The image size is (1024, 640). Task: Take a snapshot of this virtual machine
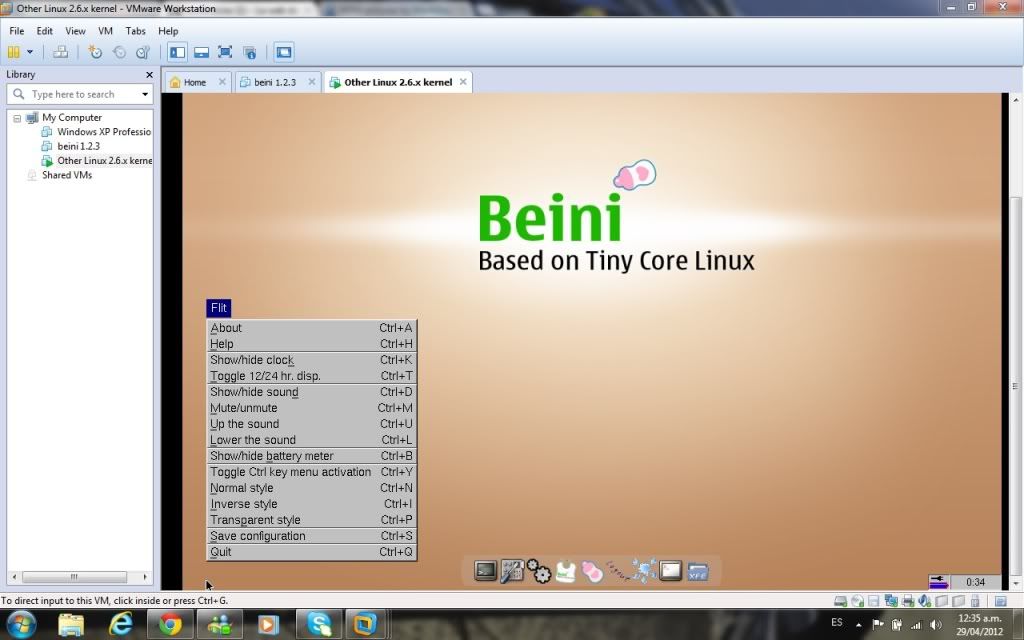coord(95,52)
